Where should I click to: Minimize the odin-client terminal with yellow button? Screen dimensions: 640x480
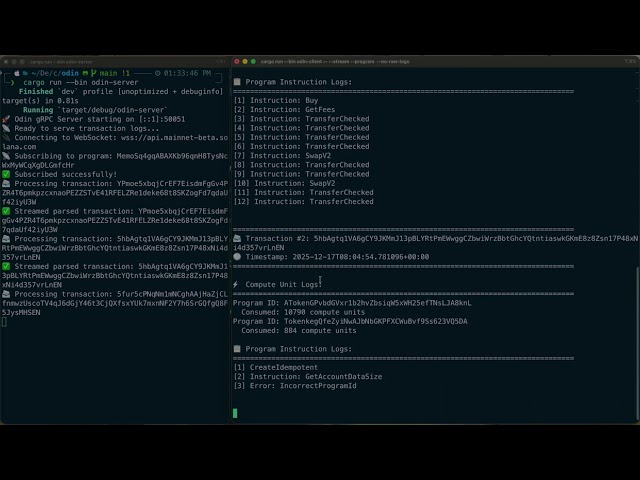point(245,62)
